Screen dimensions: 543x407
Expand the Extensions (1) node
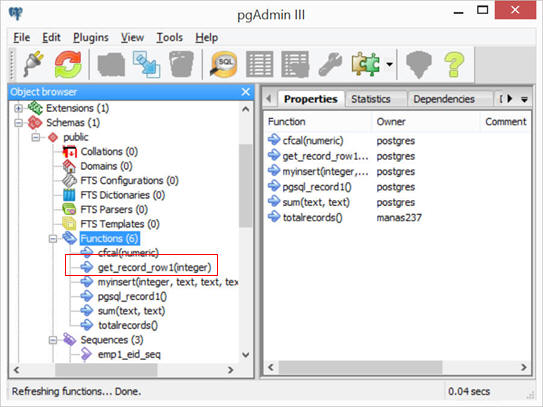tap(18, 108)
